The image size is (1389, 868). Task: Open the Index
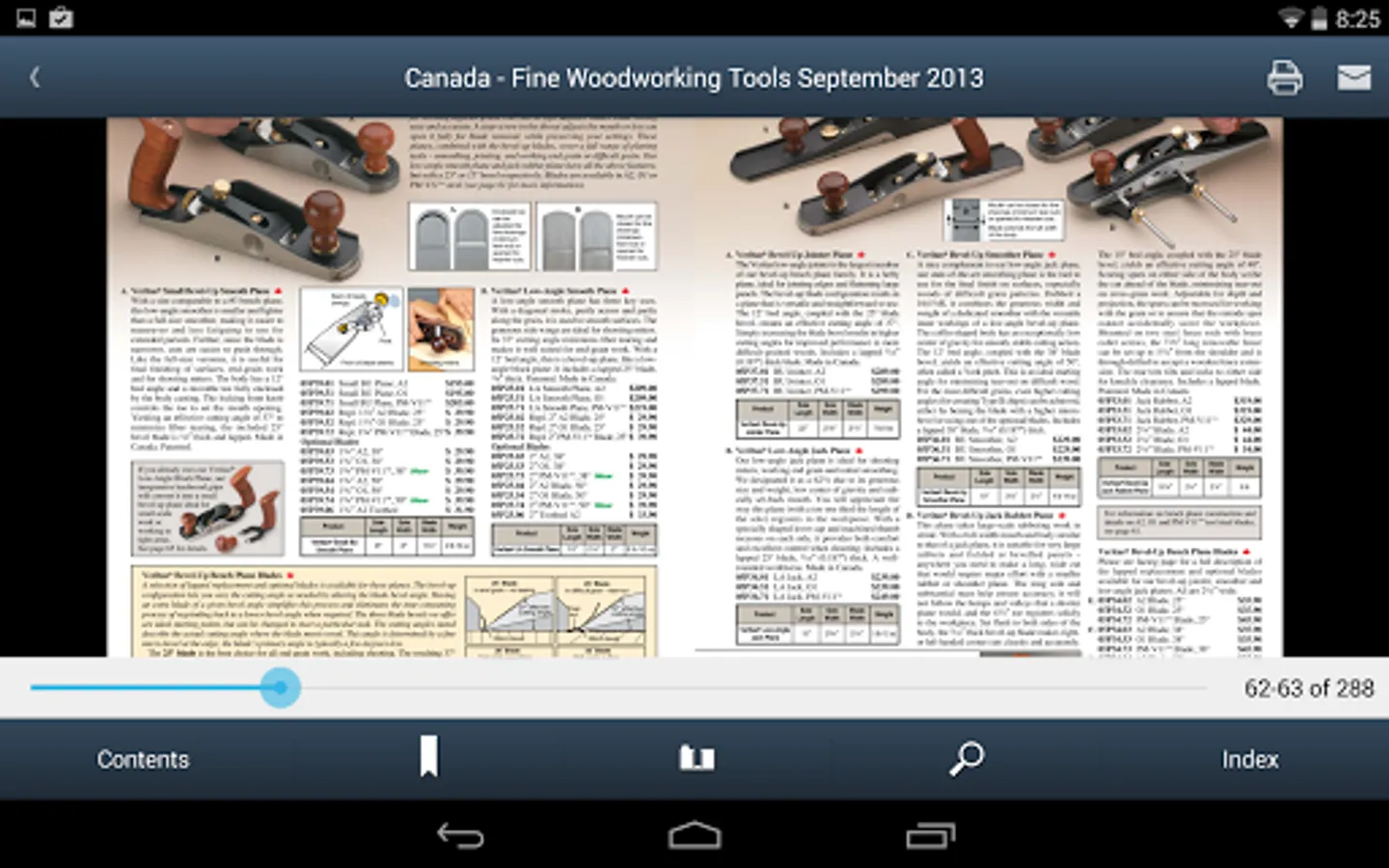tap(1250, 759)
